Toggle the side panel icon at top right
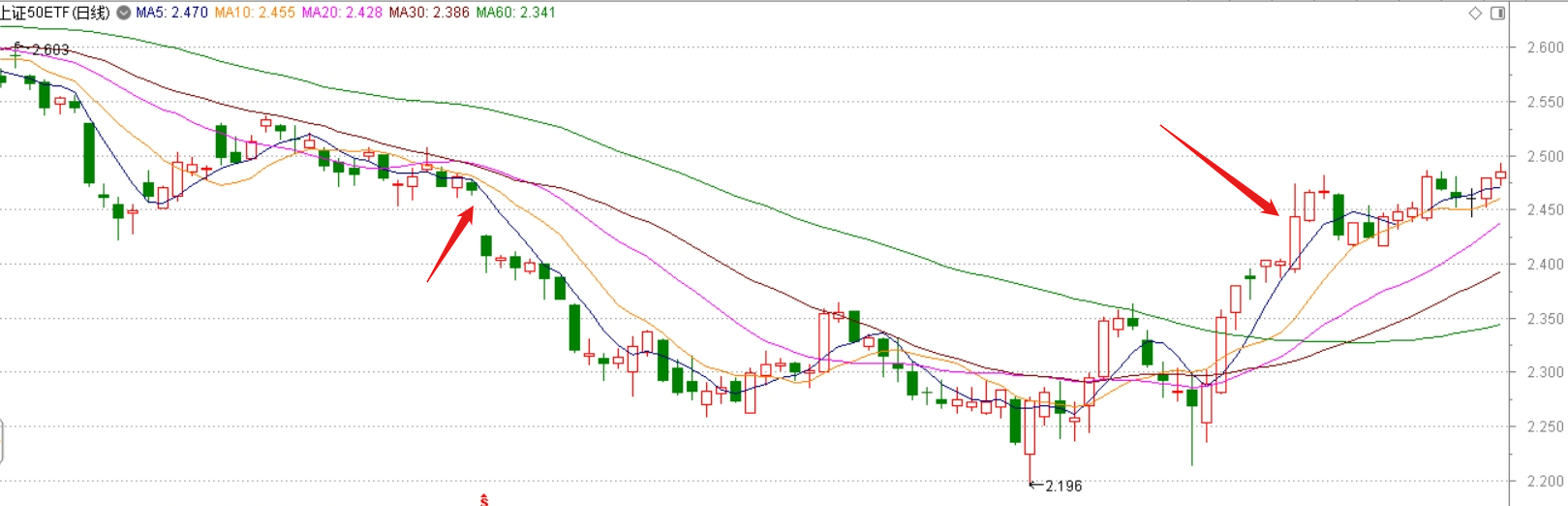Viewport: 1568px width, 506px height. coord(1497,13)
